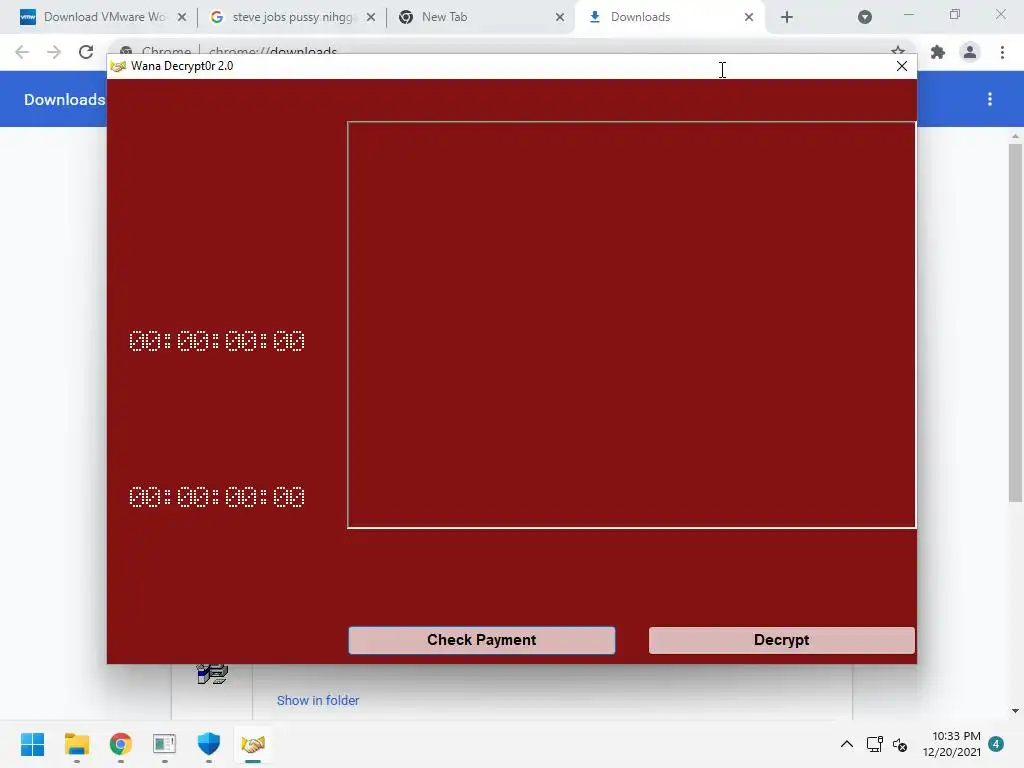Click Chrome's forward navigation arrow

point(54,52)
